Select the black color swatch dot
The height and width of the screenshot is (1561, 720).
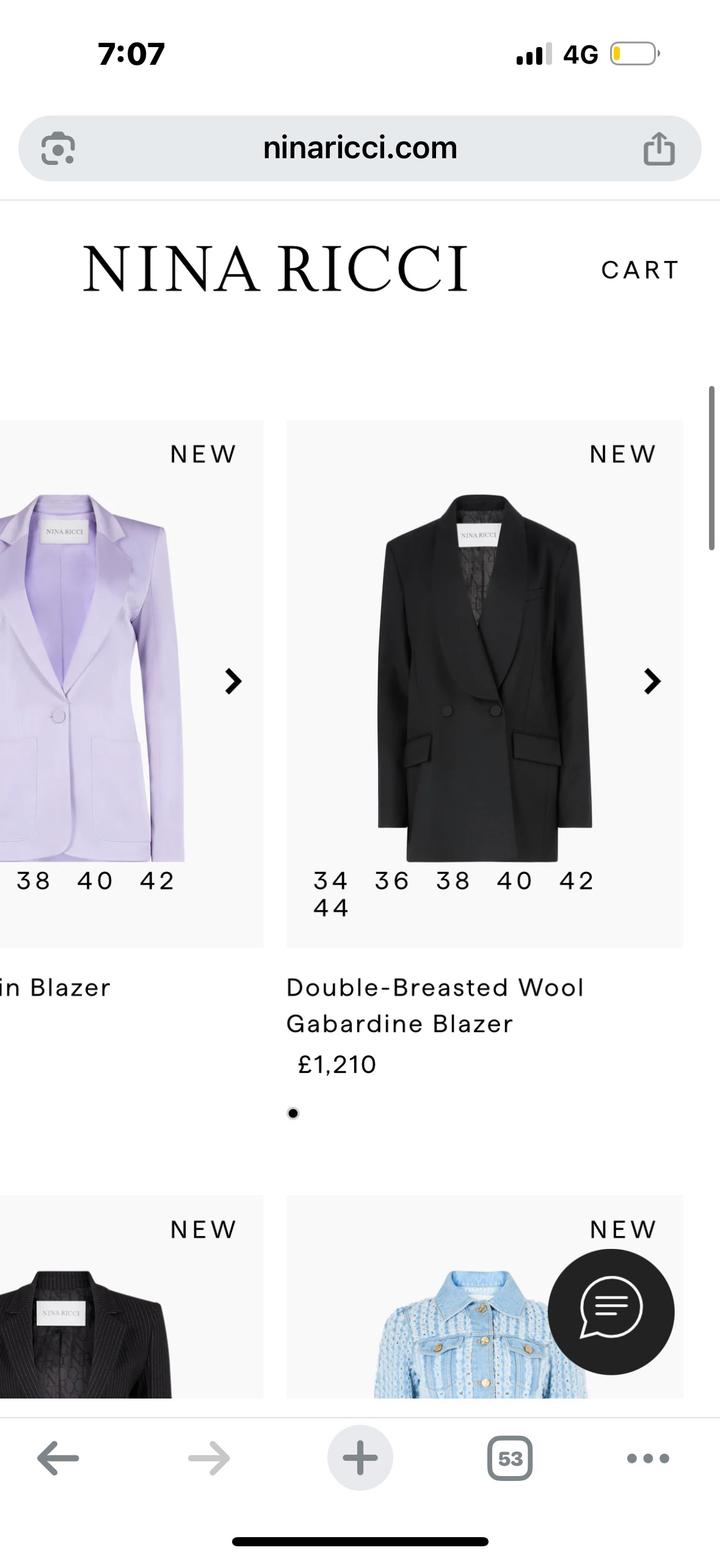pos(293,1113)
